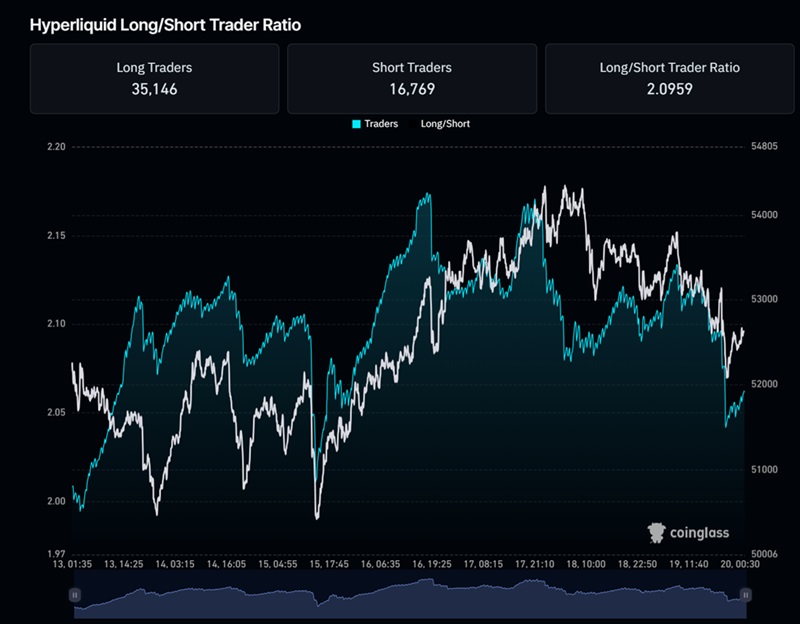Click the coinglass watermark text
The height and width of the screenshot is (624, 800).
(702, 531)
